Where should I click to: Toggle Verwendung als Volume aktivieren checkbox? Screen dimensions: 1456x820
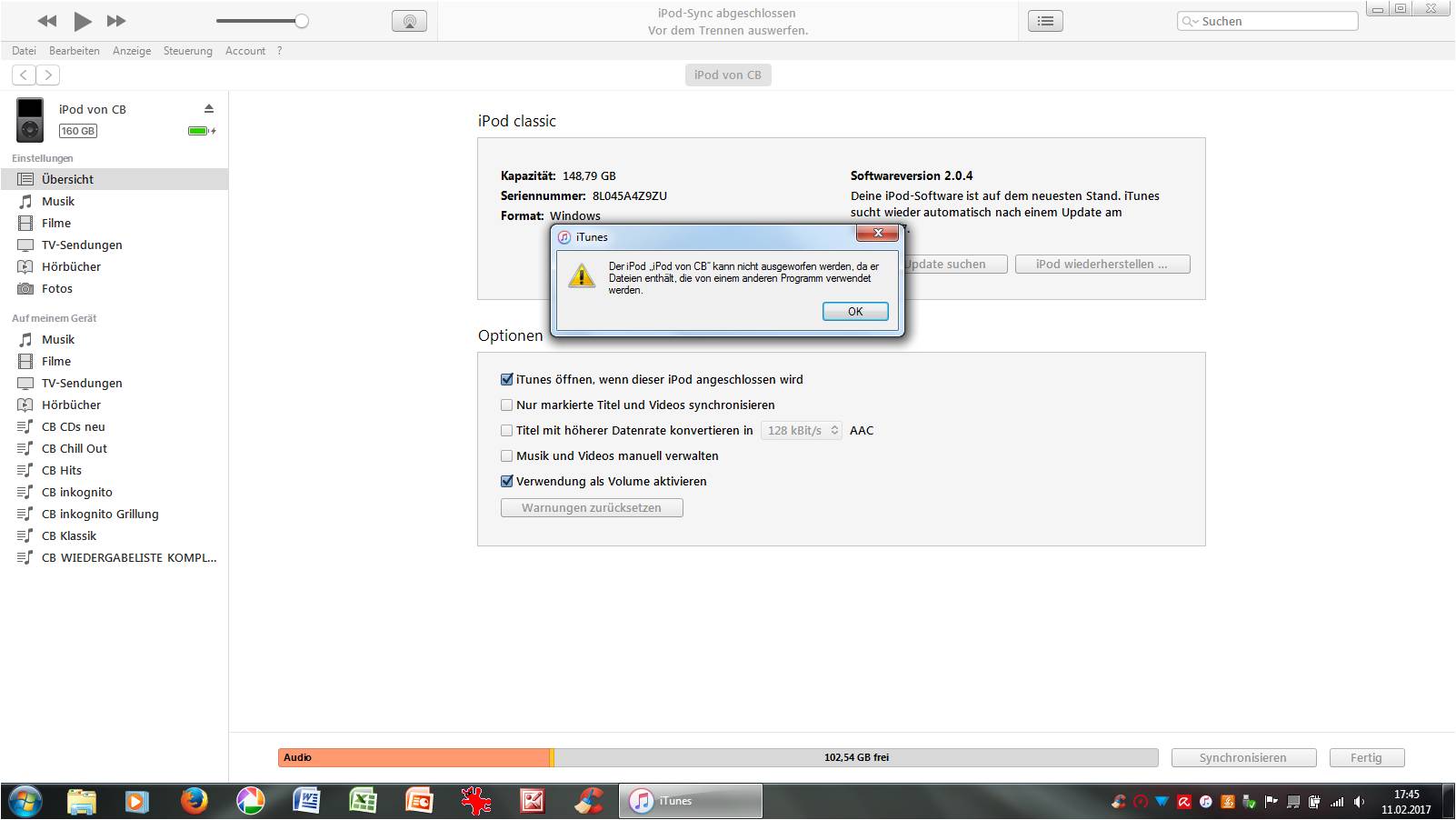(x=507, y=481)
